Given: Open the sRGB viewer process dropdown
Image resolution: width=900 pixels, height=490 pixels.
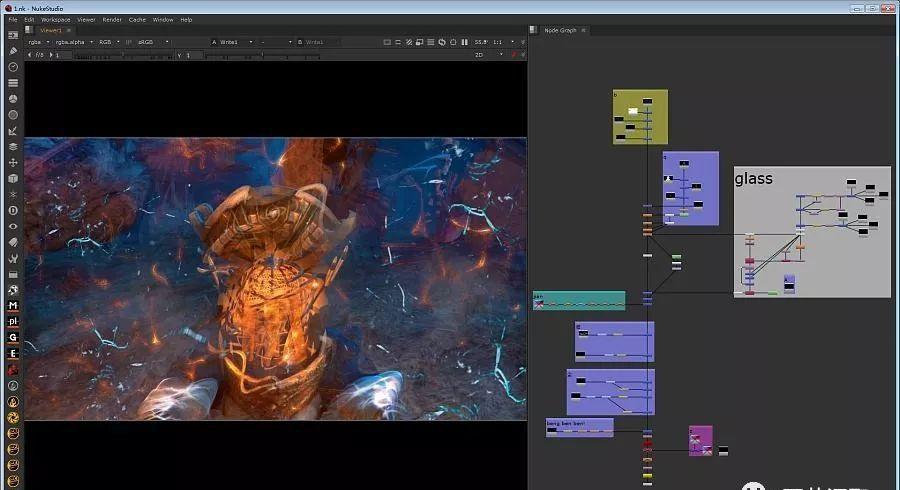Looking at the screenshot, I should coord(153,42).
